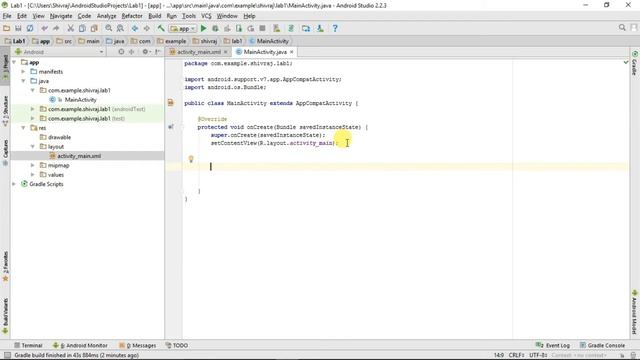Open the Build menu
This screenshot has height=360, width=640.
point(154,16)
